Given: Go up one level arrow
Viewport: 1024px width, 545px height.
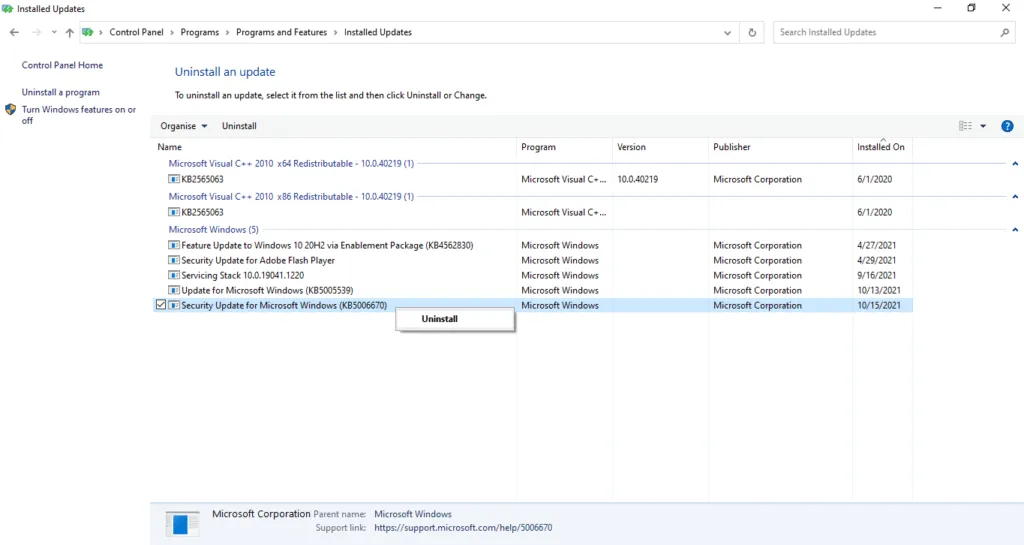Looking at the screenshot, I should pos(69,32).
